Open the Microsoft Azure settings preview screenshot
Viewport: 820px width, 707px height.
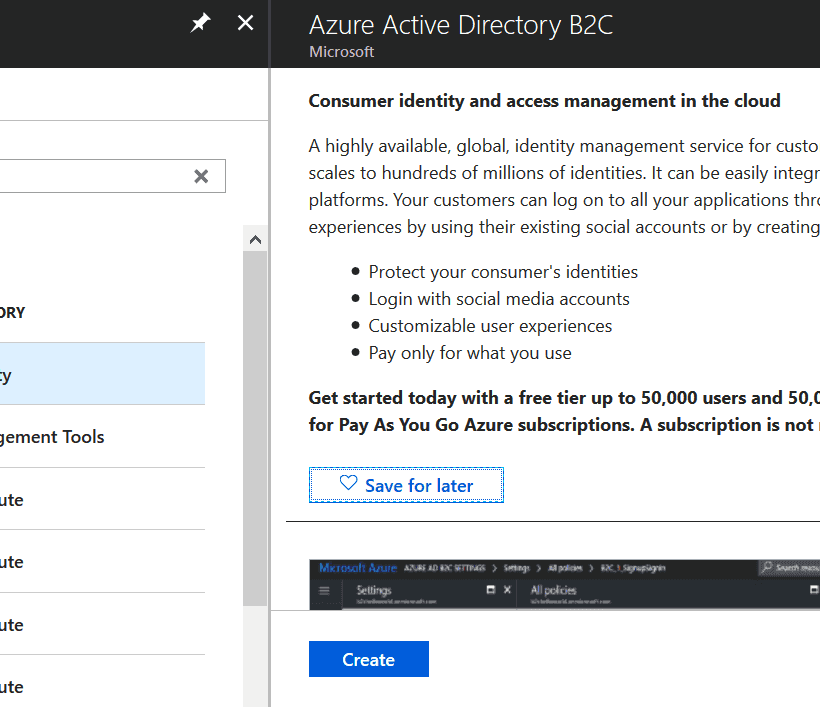click(564, 585)
